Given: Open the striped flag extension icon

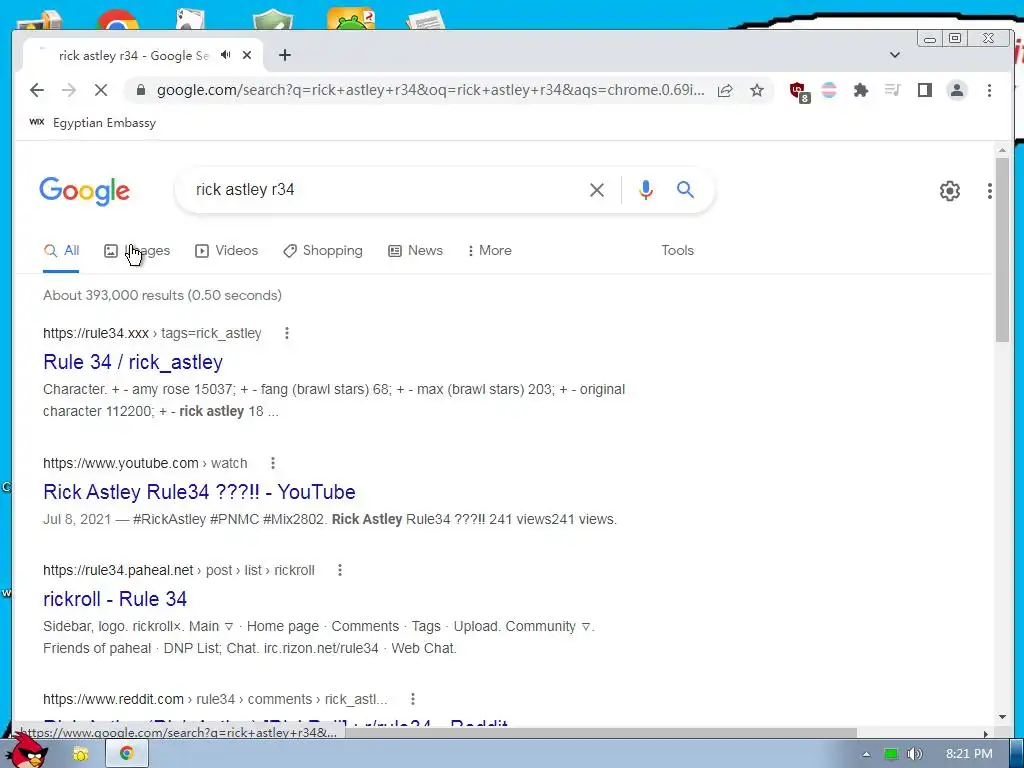Looking at the screenshot, I should (x=829, y=90).
